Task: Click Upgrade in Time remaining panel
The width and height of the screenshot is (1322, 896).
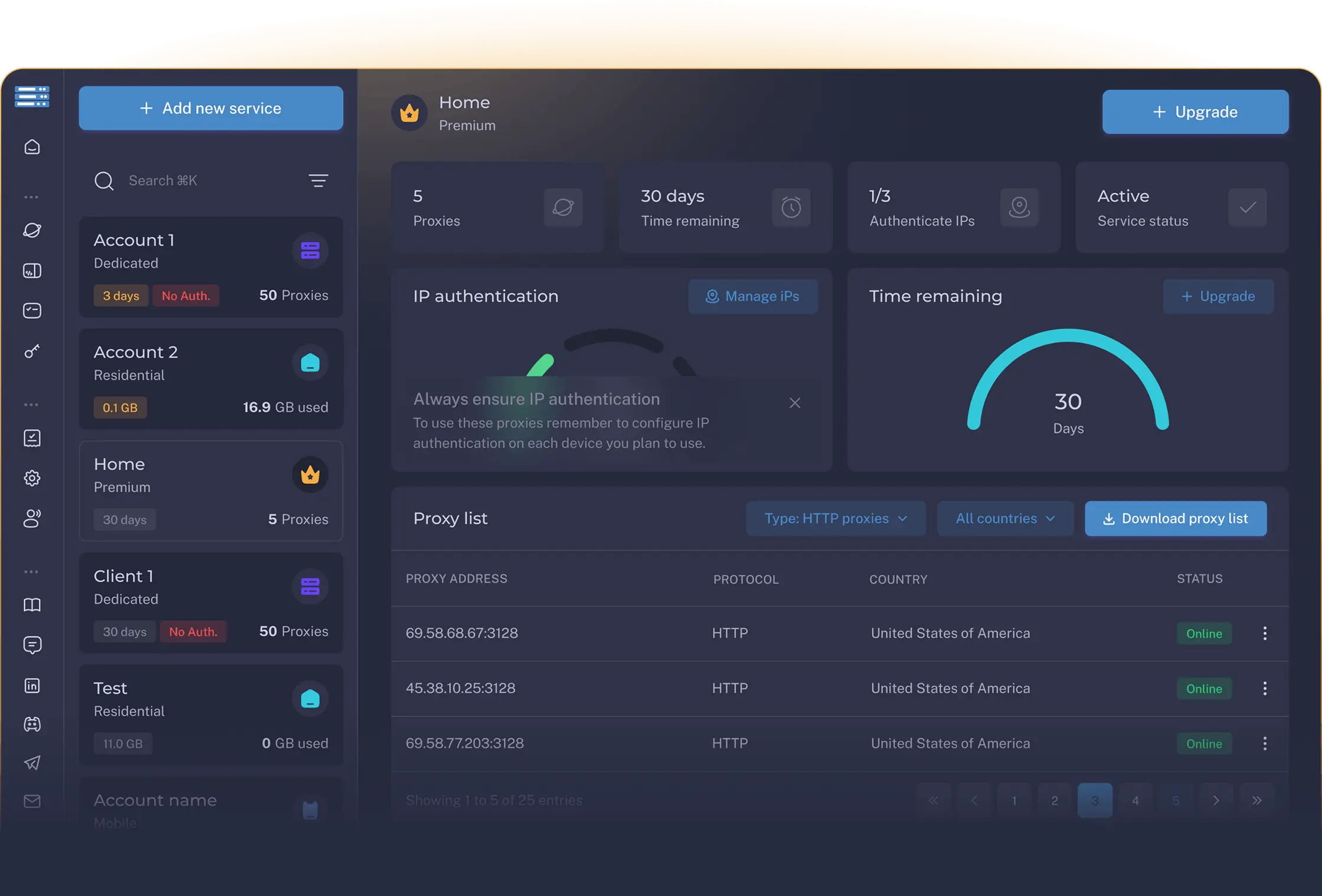Action: [1218, 296]
